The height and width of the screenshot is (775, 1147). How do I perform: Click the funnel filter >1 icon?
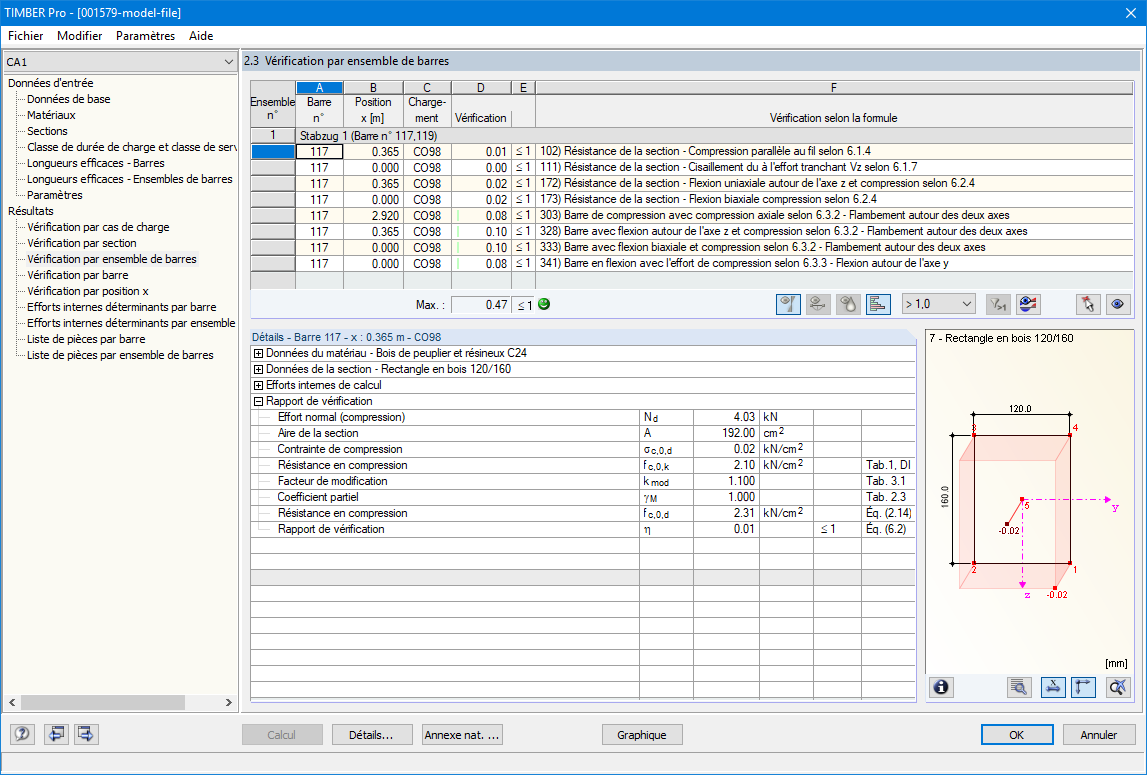999,304
